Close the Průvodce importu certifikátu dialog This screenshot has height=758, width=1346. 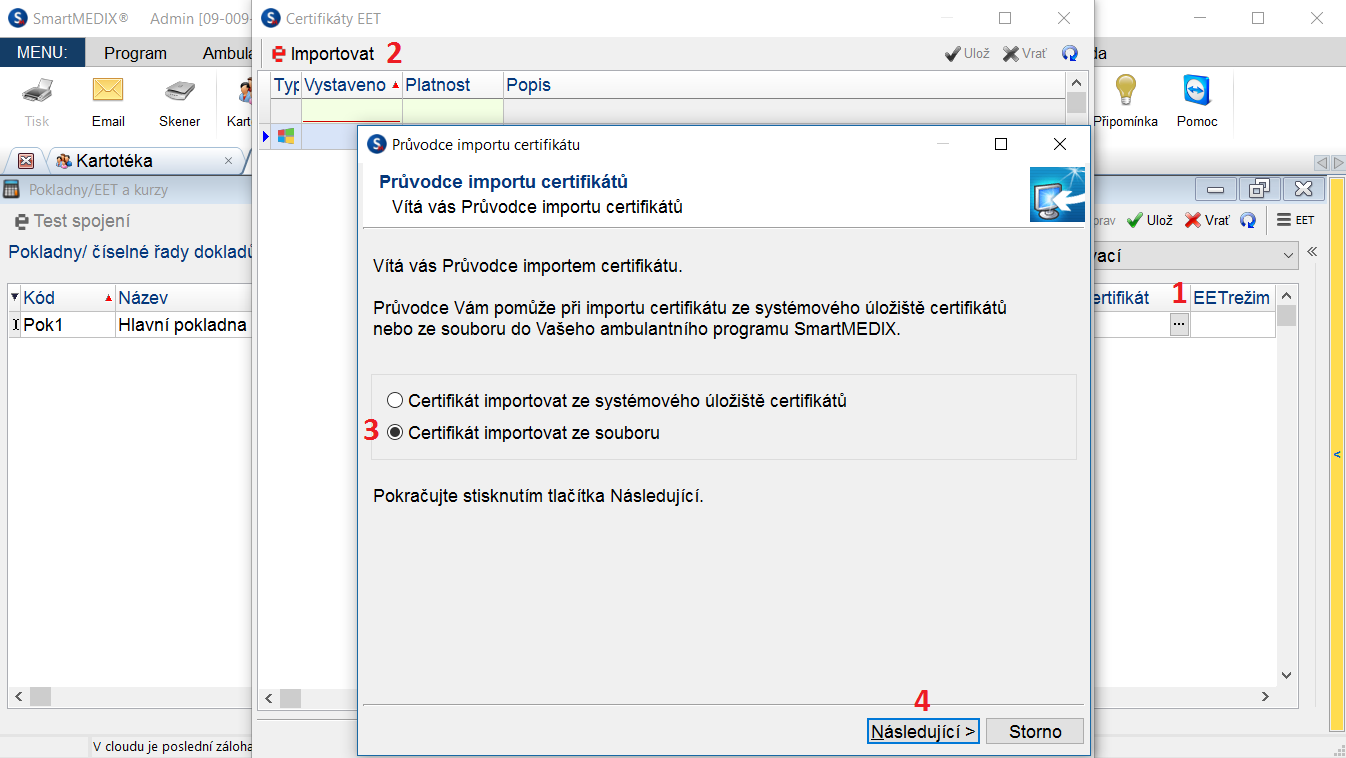pyautogui.click(x=1060, y=144)
